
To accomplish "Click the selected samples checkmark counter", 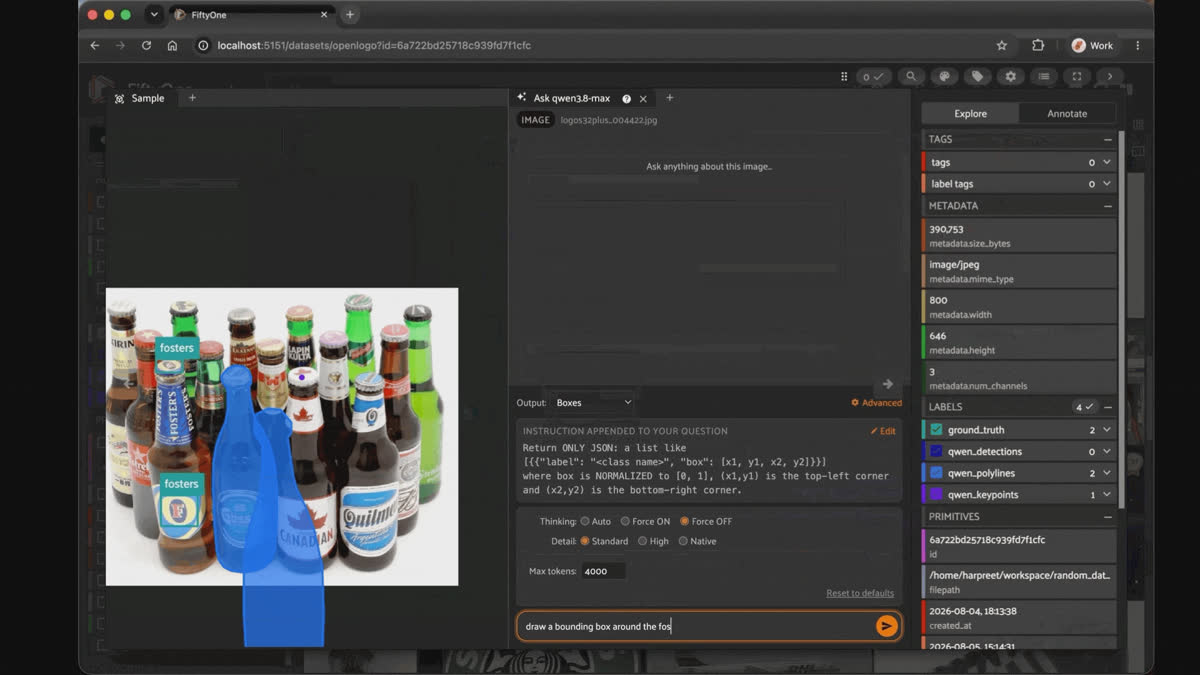I will (x=875, y=76).
